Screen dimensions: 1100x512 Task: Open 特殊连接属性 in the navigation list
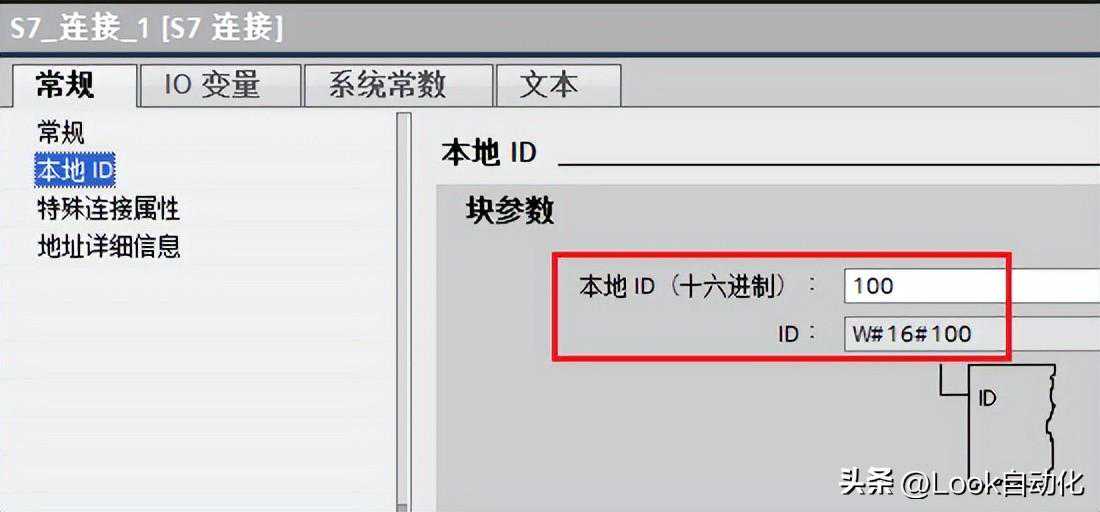click(x=108, y=209)
